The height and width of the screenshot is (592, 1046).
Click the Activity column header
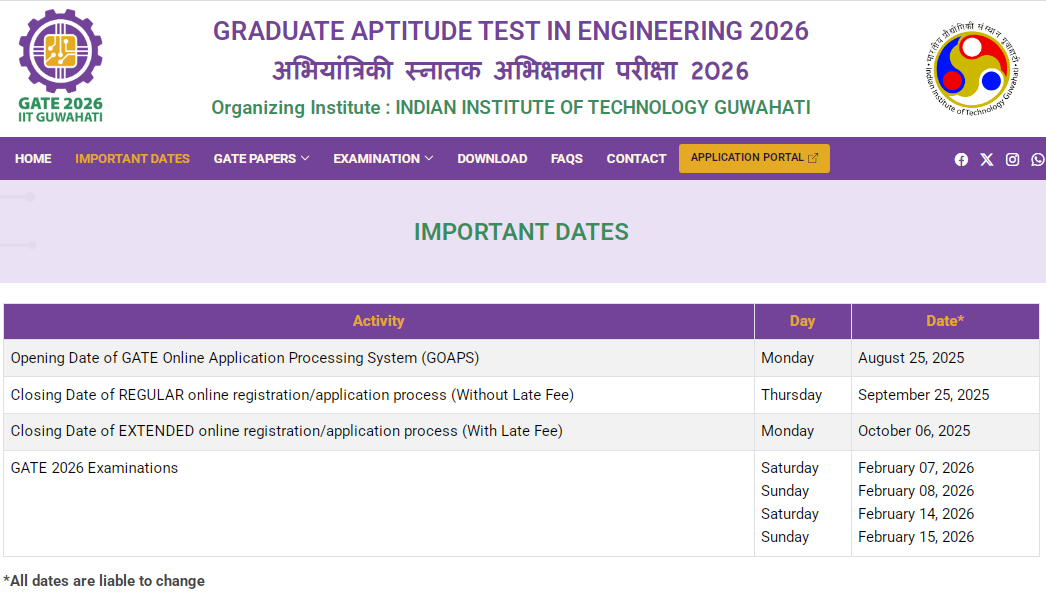379,320
